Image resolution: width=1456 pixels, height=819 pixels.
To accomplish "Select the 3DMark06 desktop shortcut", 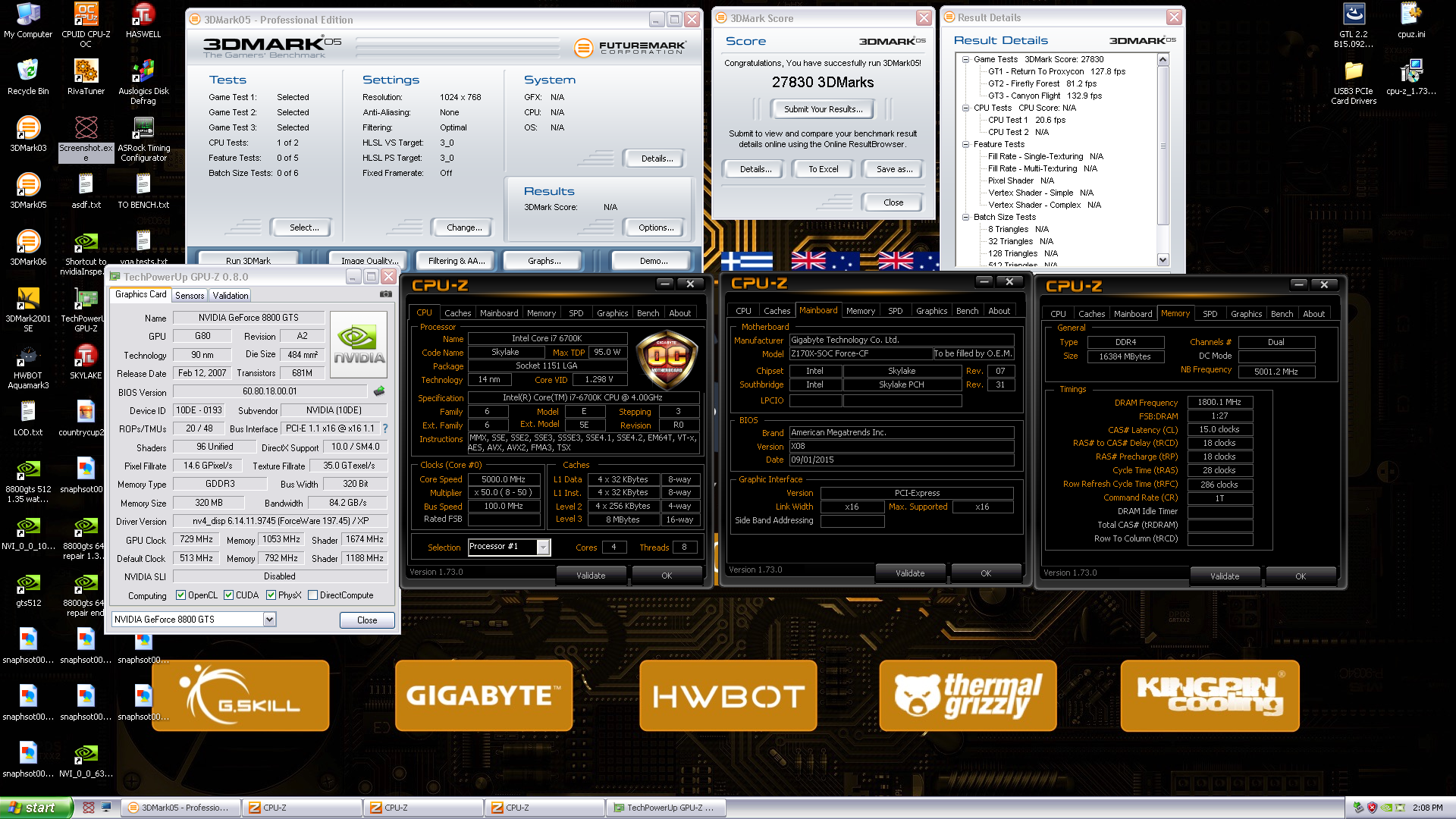I will point(28,248).
